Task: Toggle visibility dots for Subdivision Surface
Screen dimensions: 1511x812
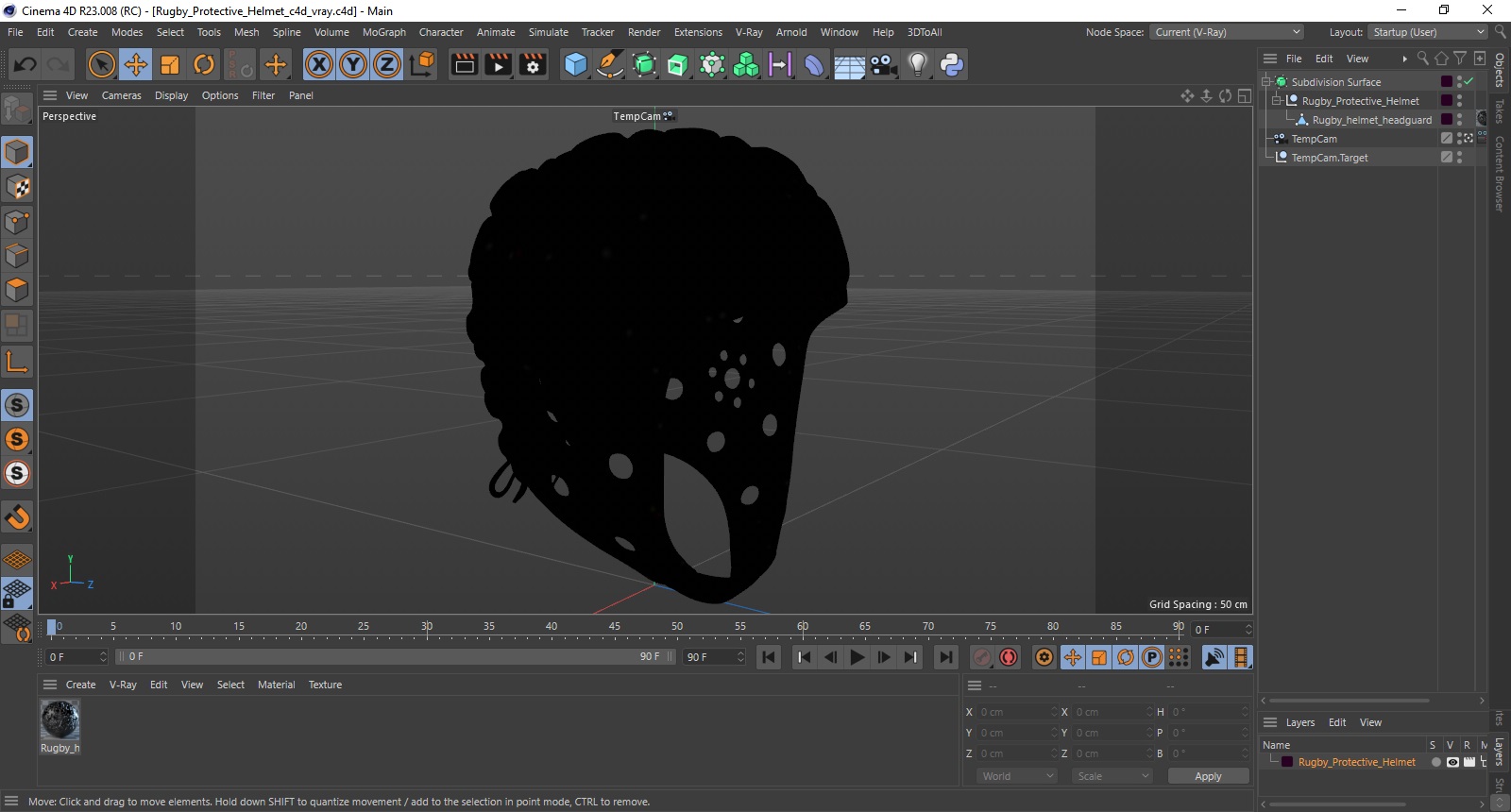Action: (x=1459, y=82)
